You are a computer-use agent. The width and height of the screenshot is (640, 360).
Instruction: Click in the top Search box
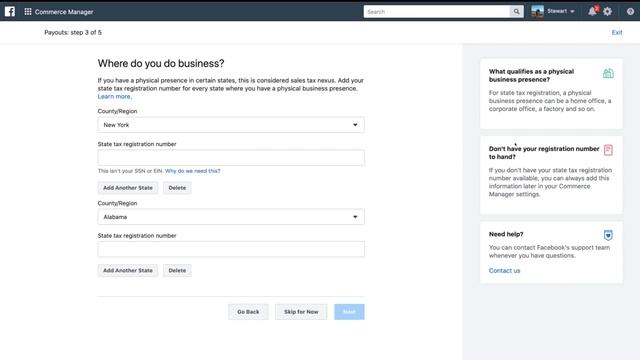(437, 12)
